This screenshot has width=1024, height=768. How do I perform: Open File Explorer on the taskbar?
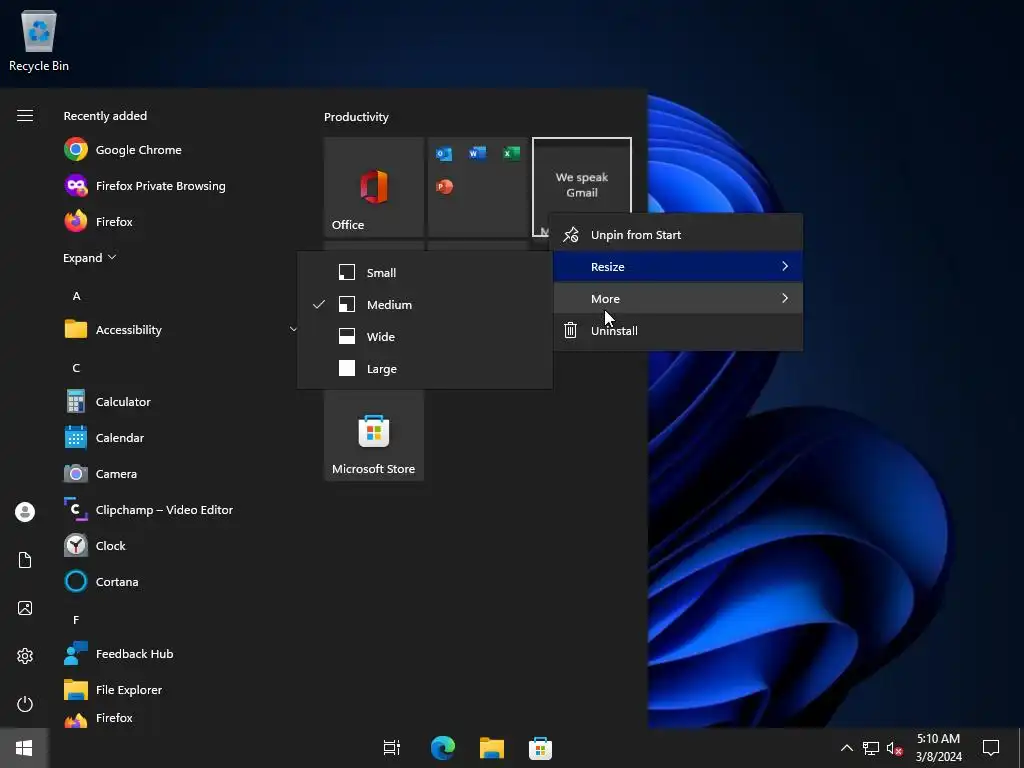(492, 748)
